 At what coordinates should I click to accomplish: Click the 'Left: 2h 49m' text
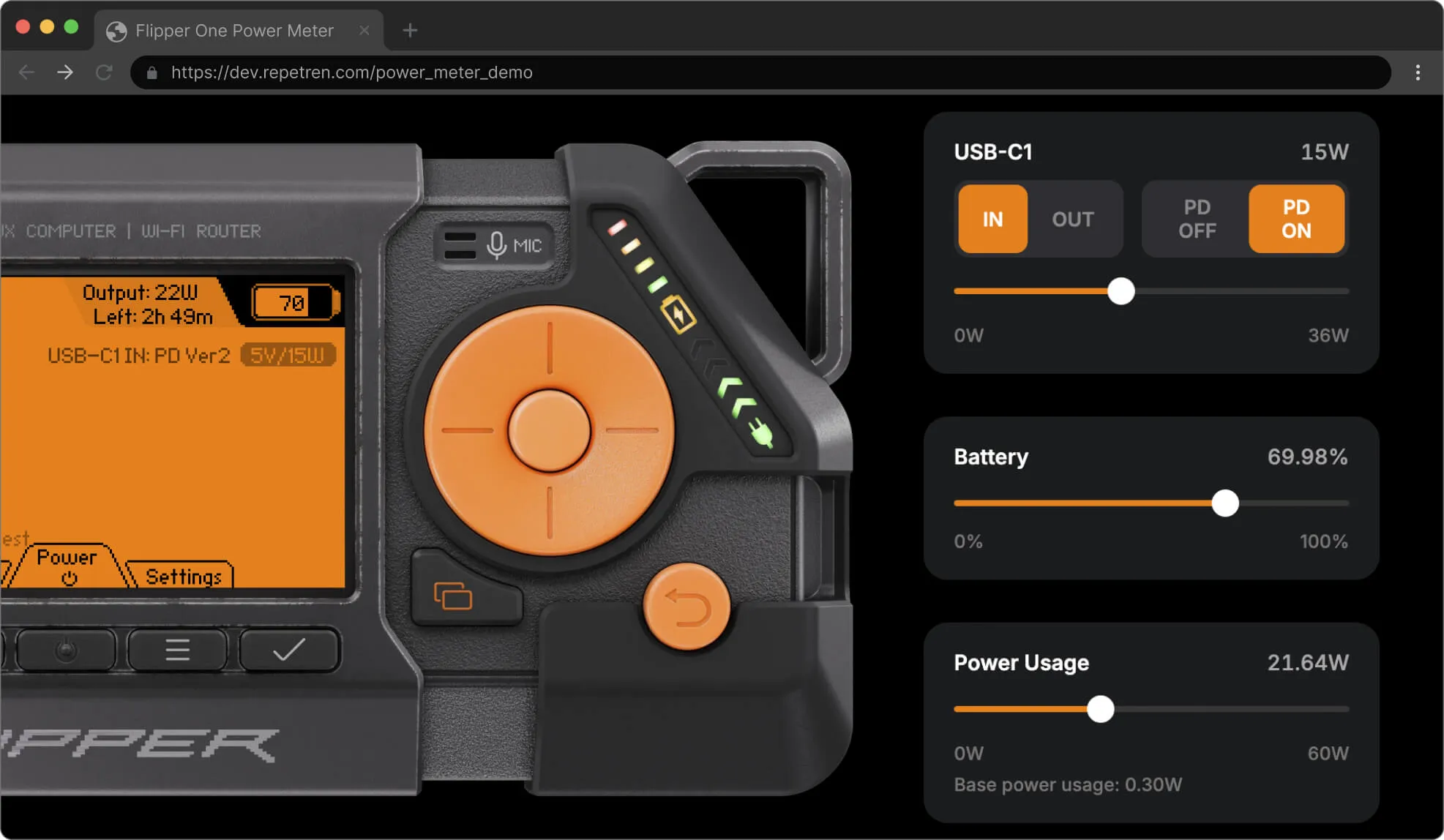153,317
